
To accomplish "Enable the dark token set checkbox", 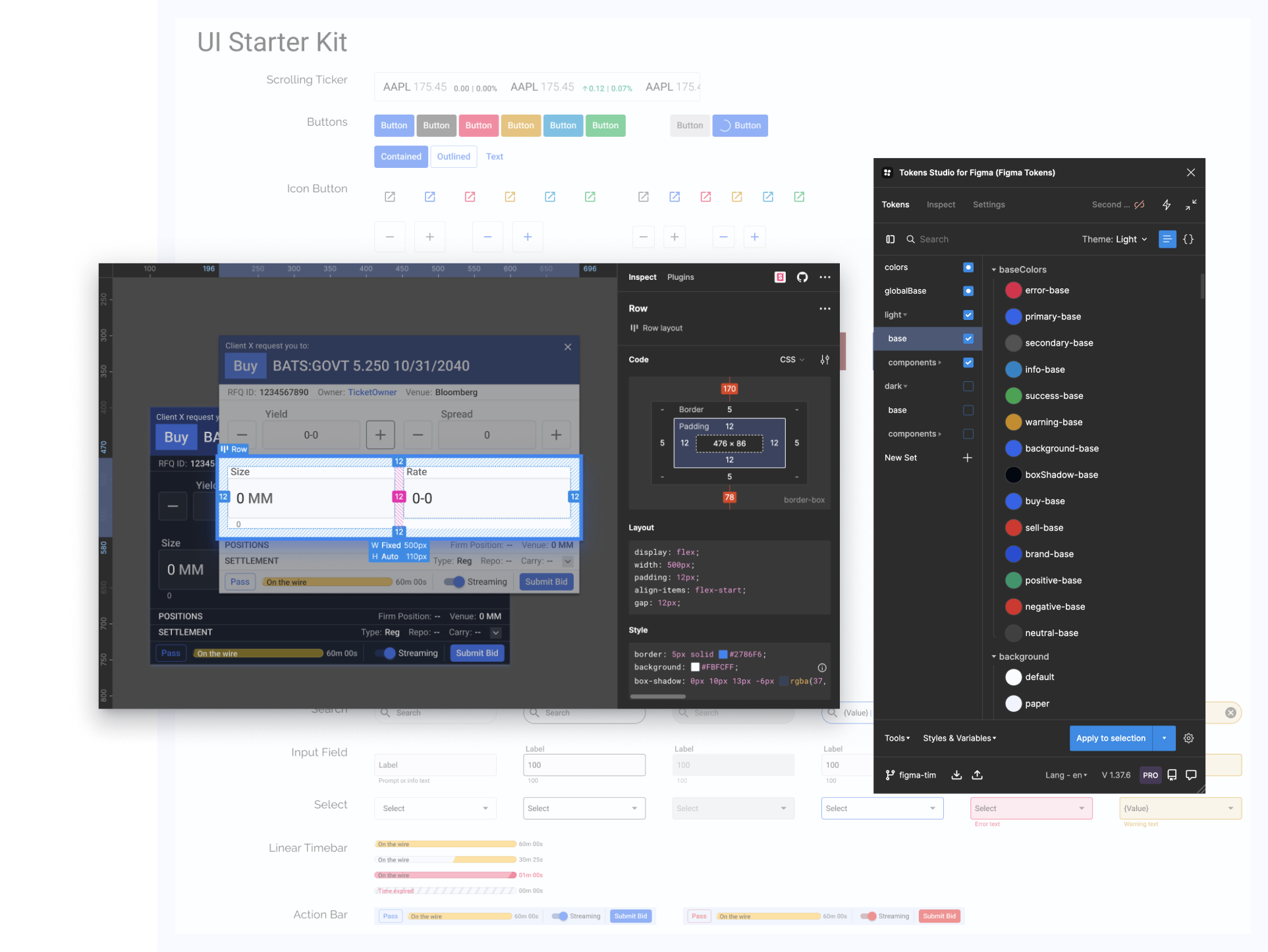I will coord(968,386).
